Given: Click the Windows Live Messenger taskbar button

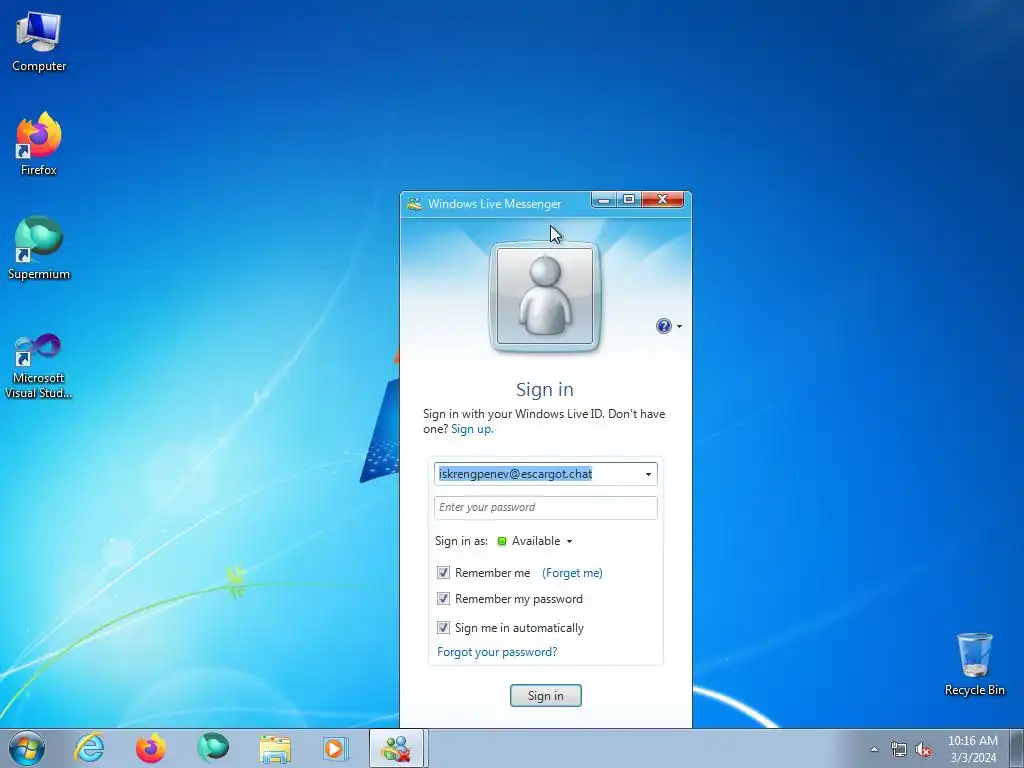Looking at the screenshot, I should (x=397, y=748).
